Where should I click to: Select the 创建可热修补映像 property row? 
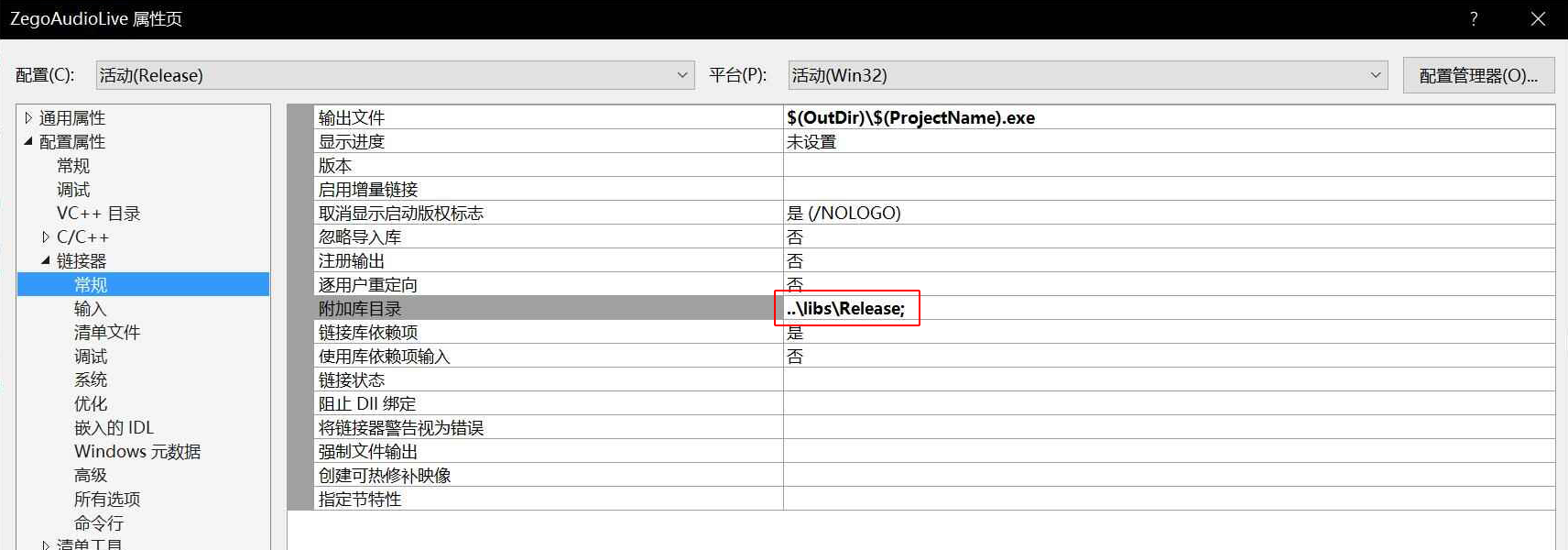pos(934,475)
